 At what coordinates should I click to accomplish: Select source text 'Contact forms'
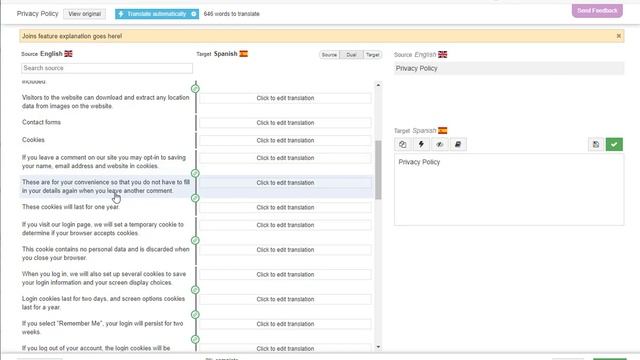pyautogui.click(x=41, y=122)
